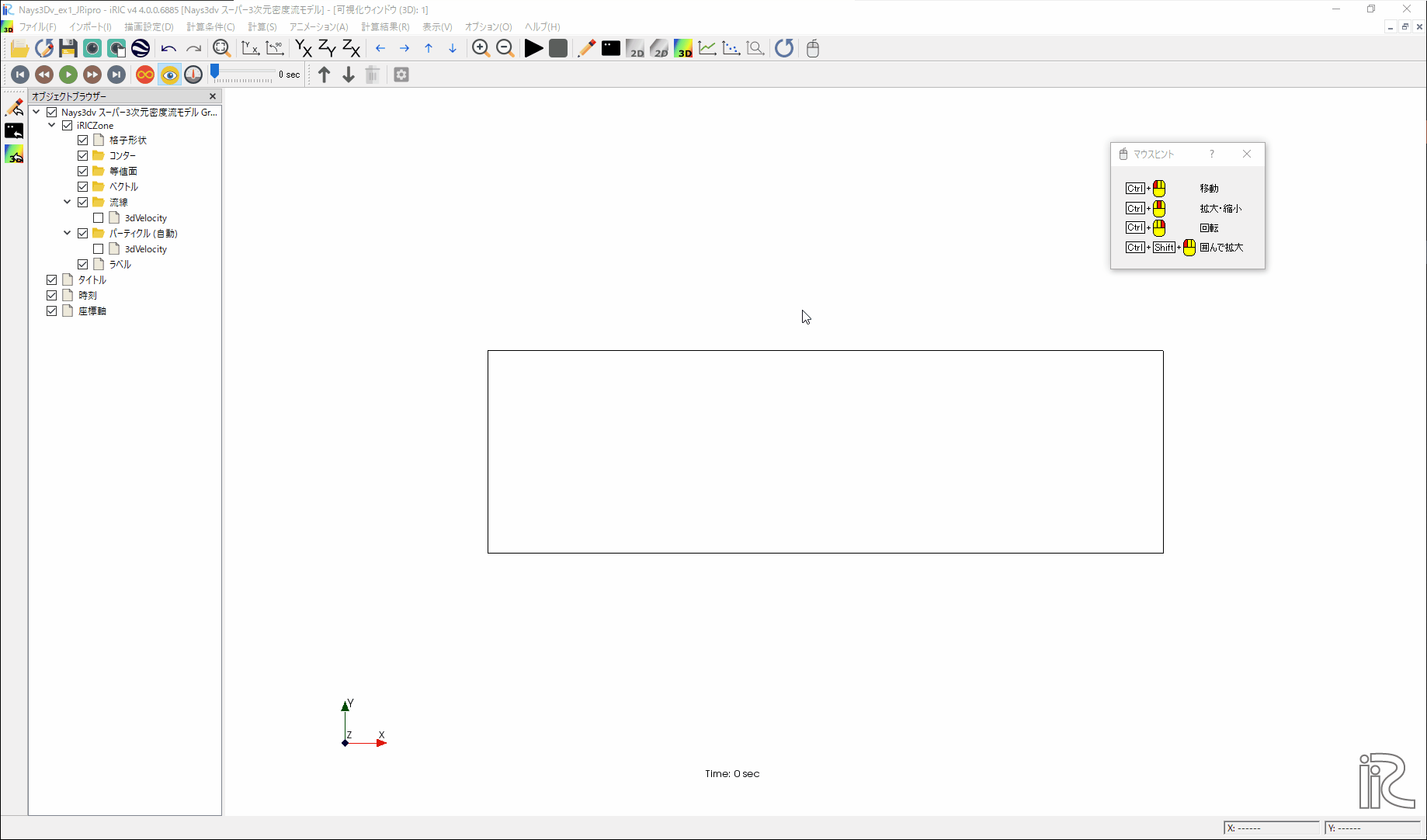Screen dimensions: 1427x840
Task: Stop the solver with the square icon
Action: 557,48
